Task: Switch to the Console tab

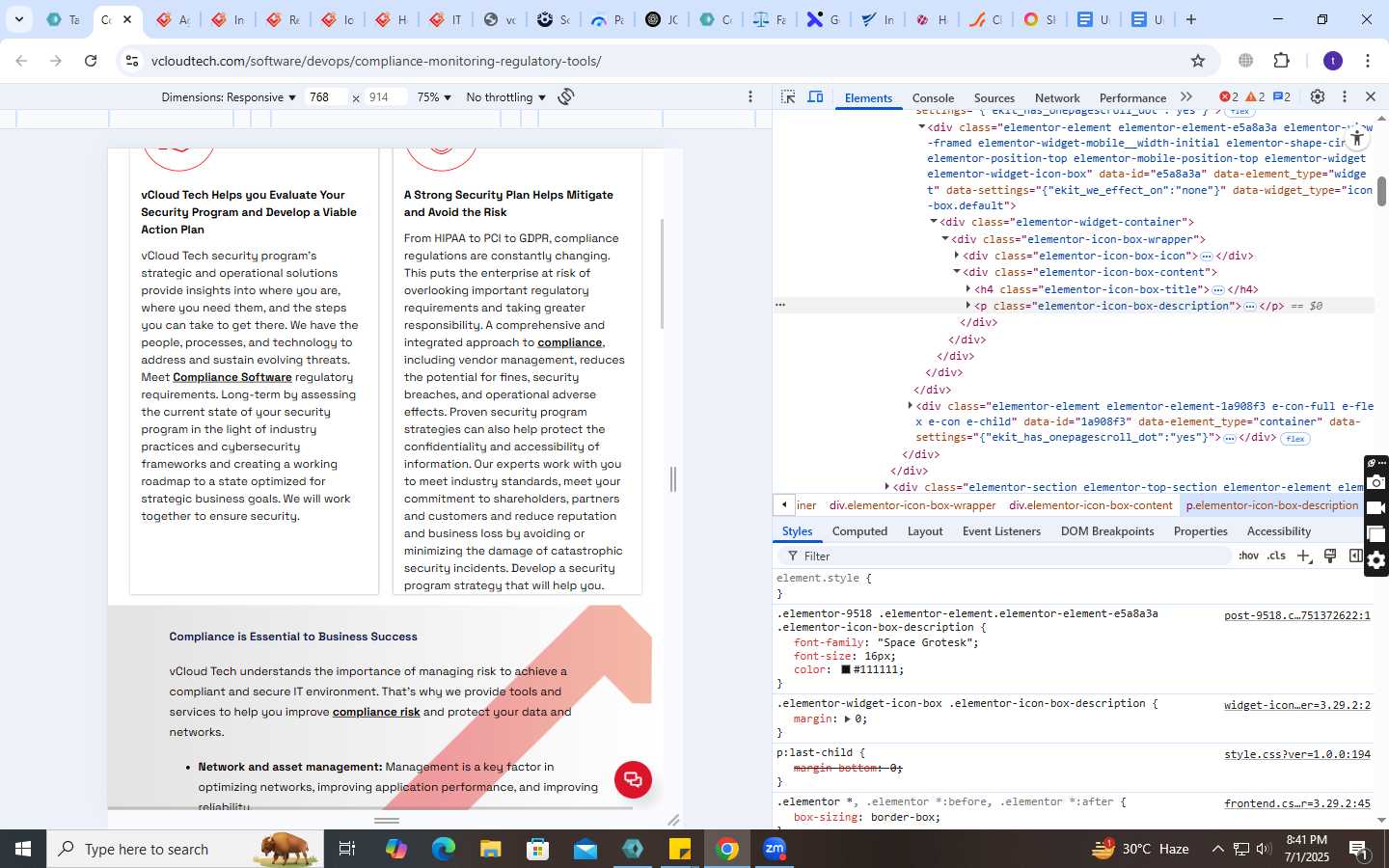Action: coord(933,97)
